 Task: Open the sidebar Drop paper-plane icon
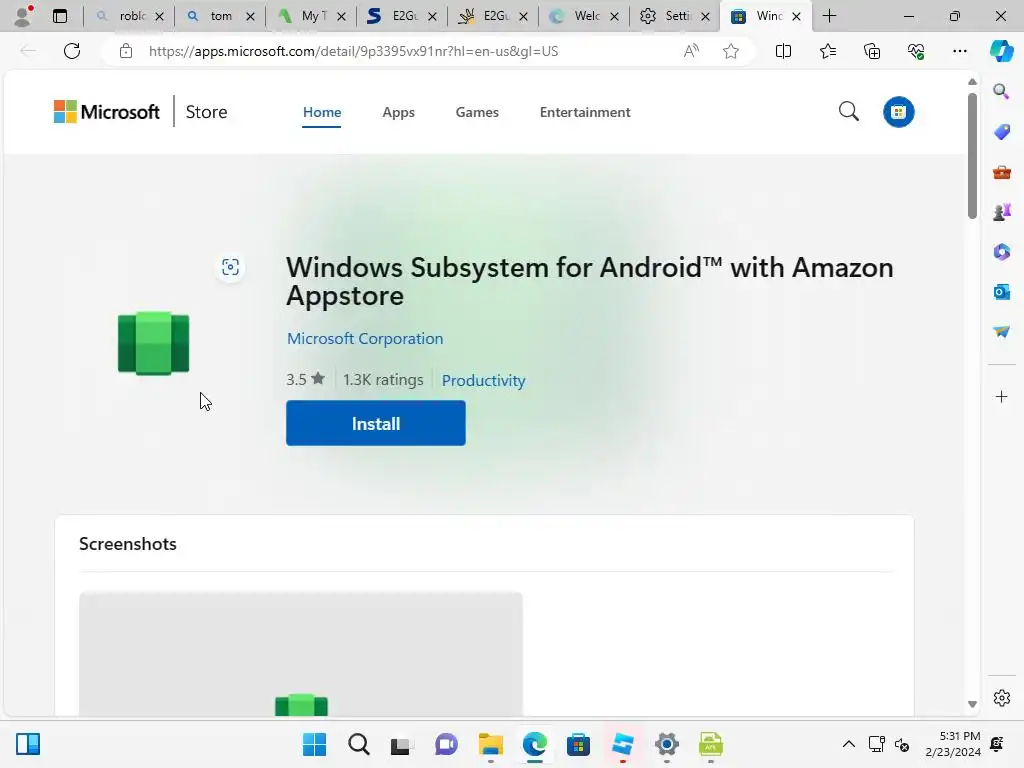[1001, 332]
